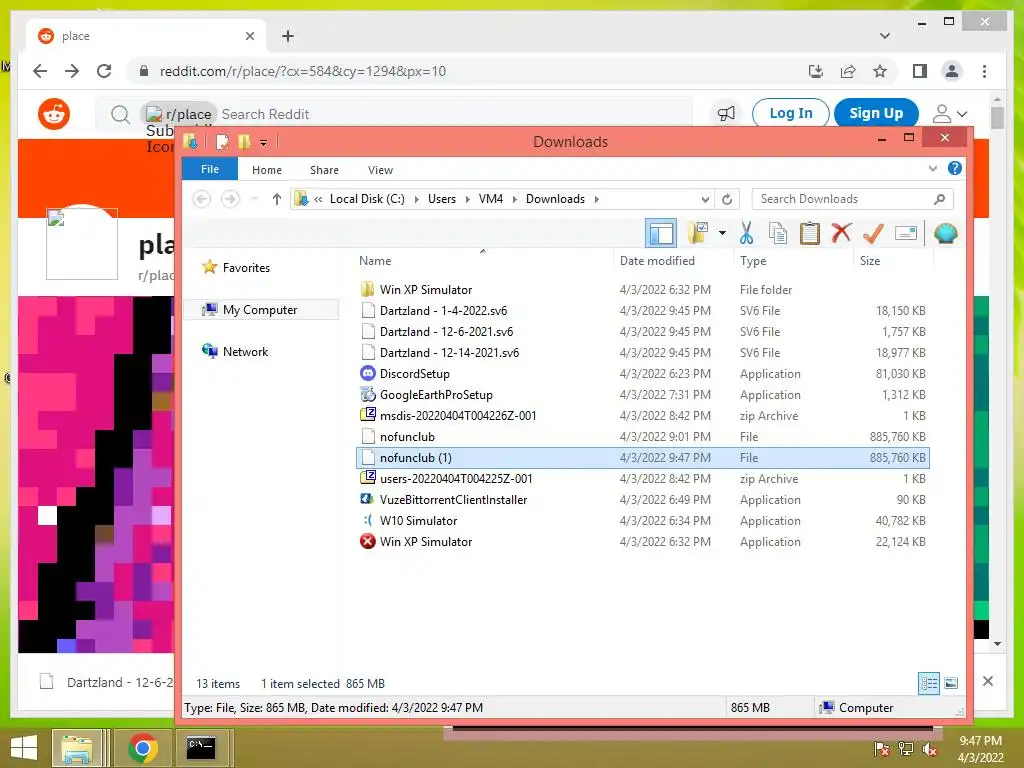Select Favorites in the navigation pane

point(246,268)
